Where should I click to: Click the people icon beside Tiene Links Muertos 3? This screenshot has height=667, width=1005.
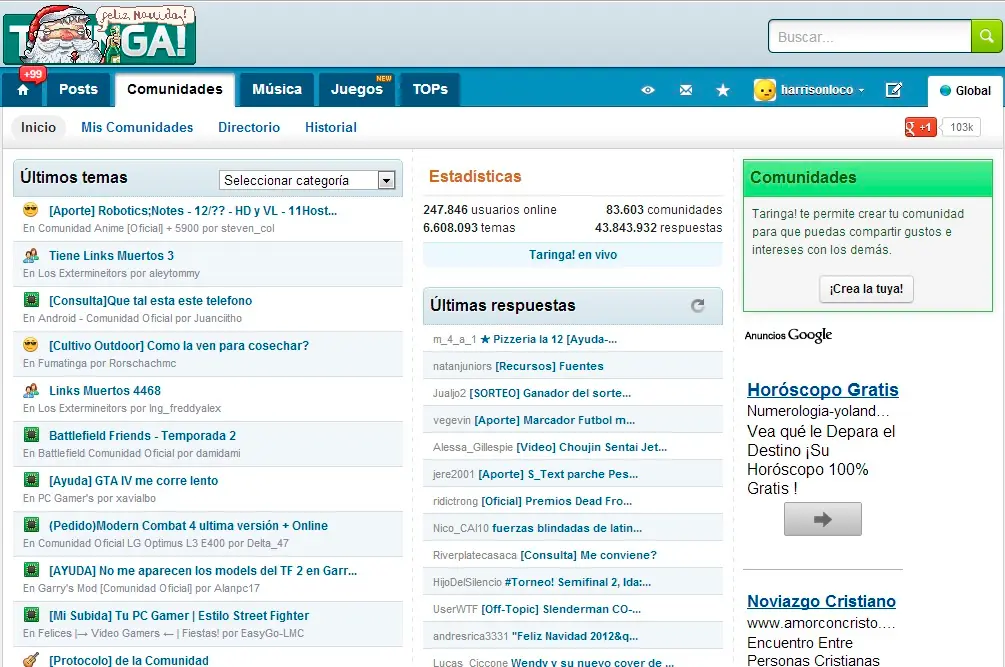pyautogui.click(x=31, y=255)
